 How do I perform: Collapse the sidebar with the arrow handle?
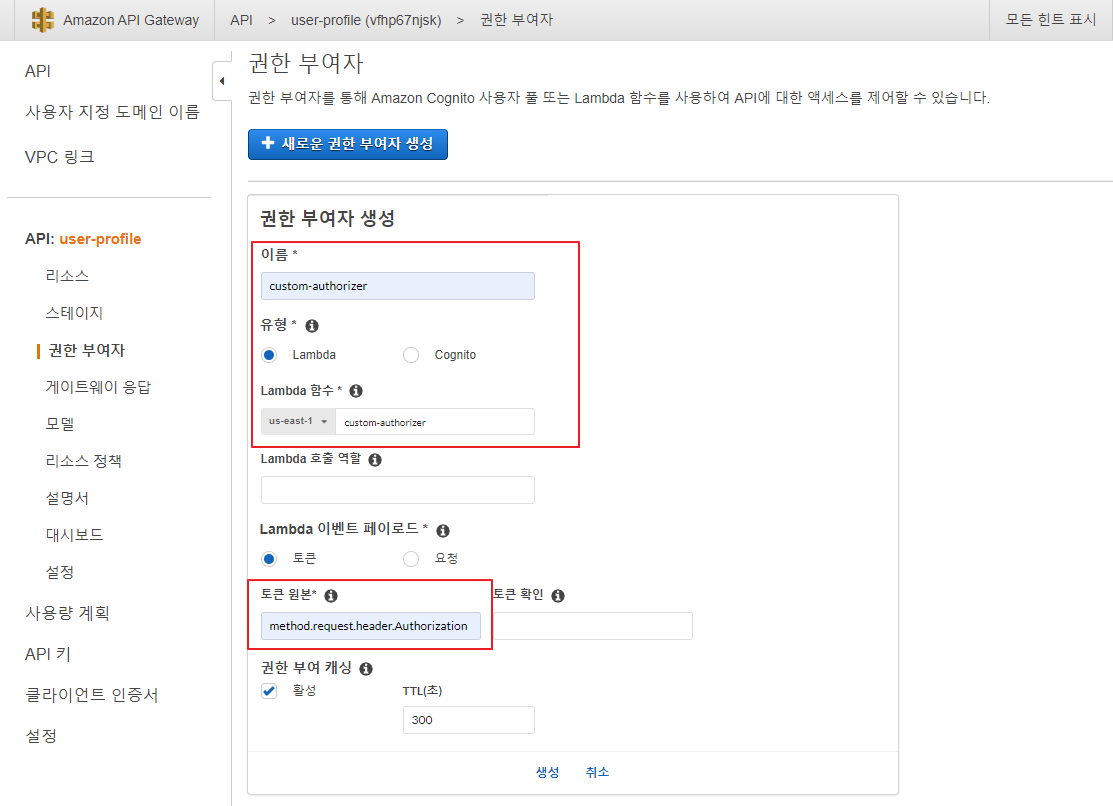tap(222, 81)
